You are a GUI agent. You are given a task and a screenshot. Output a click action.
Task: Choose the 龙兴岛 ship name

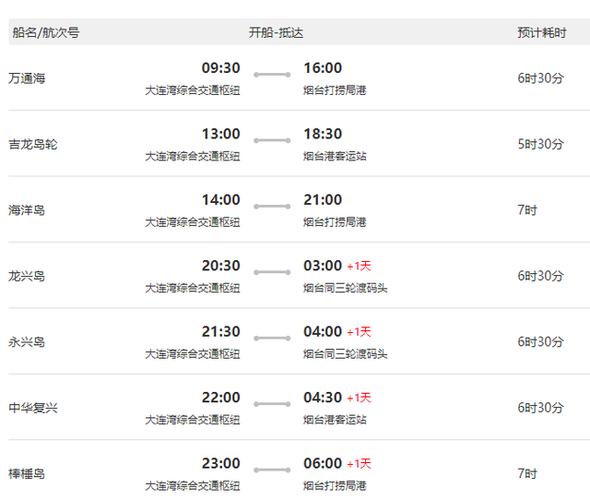(27, 276)
